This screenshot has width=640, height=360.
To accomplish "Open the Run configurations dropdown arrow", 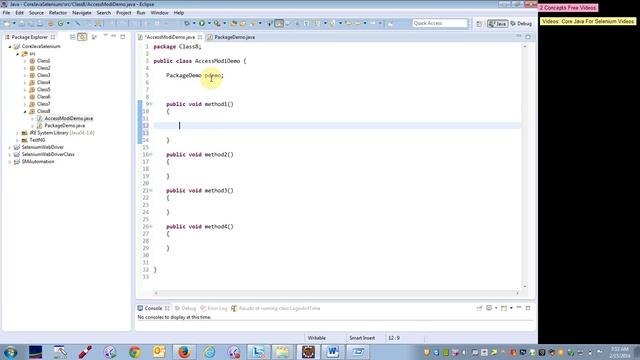I will click(209, 24).
